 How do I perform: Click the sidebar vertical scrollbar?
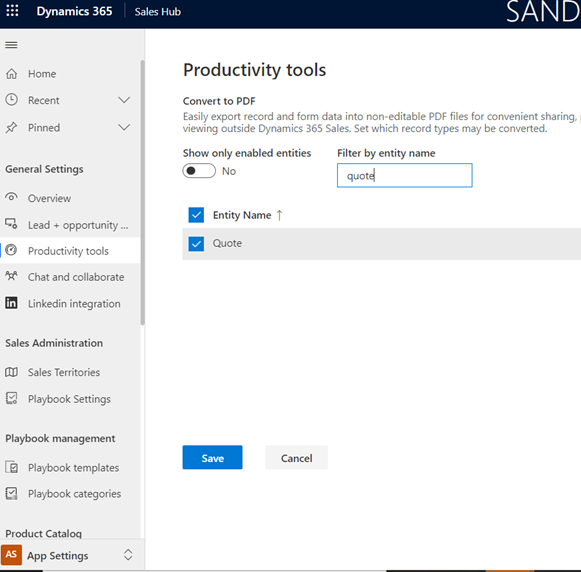pos(142,193)
